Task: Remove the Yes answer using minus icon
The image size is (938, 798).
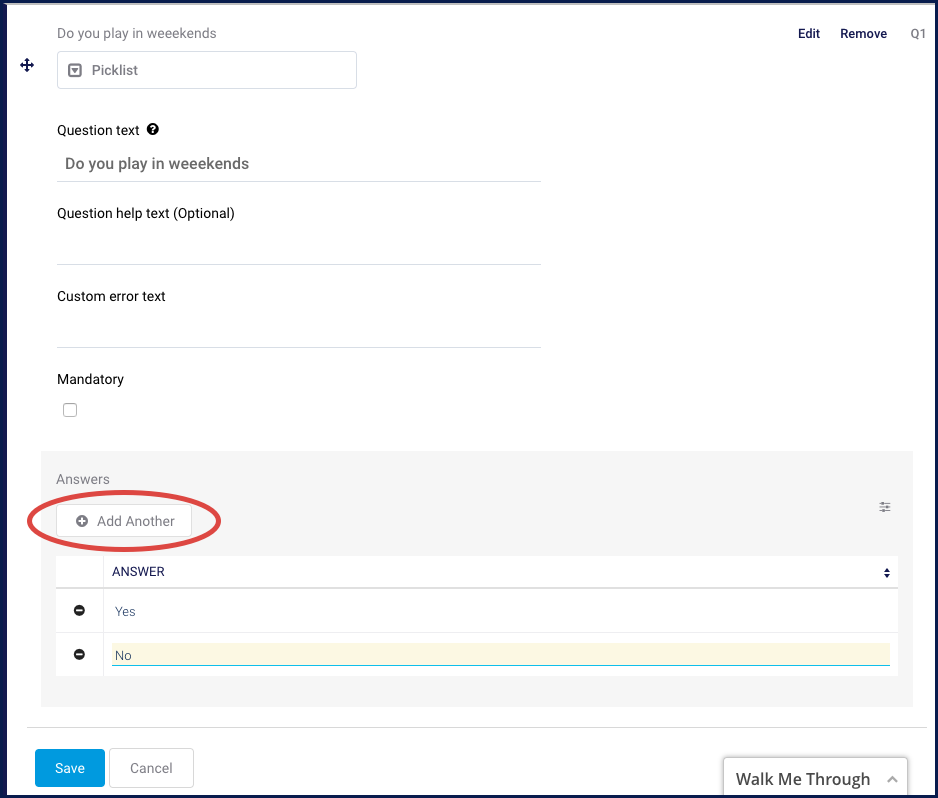Action: pyautogui.click(x=79, y=610)
